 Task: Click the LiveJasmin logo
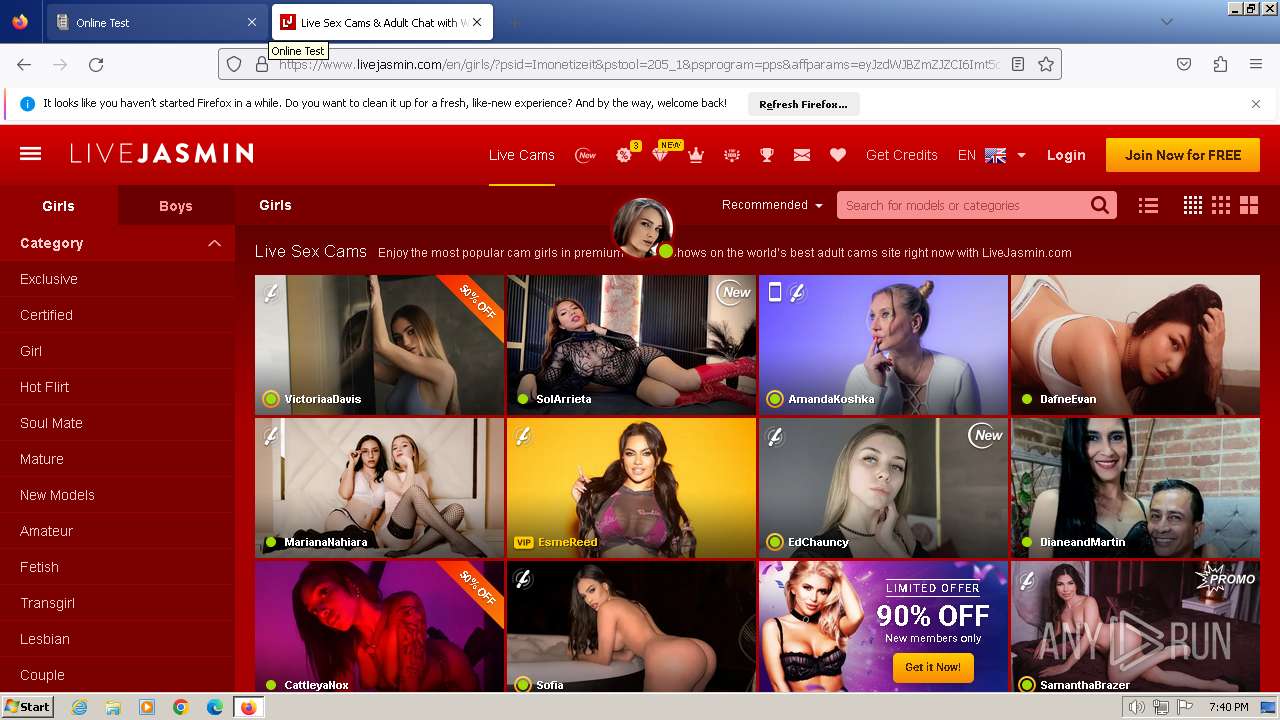click(x=162, y=154)
